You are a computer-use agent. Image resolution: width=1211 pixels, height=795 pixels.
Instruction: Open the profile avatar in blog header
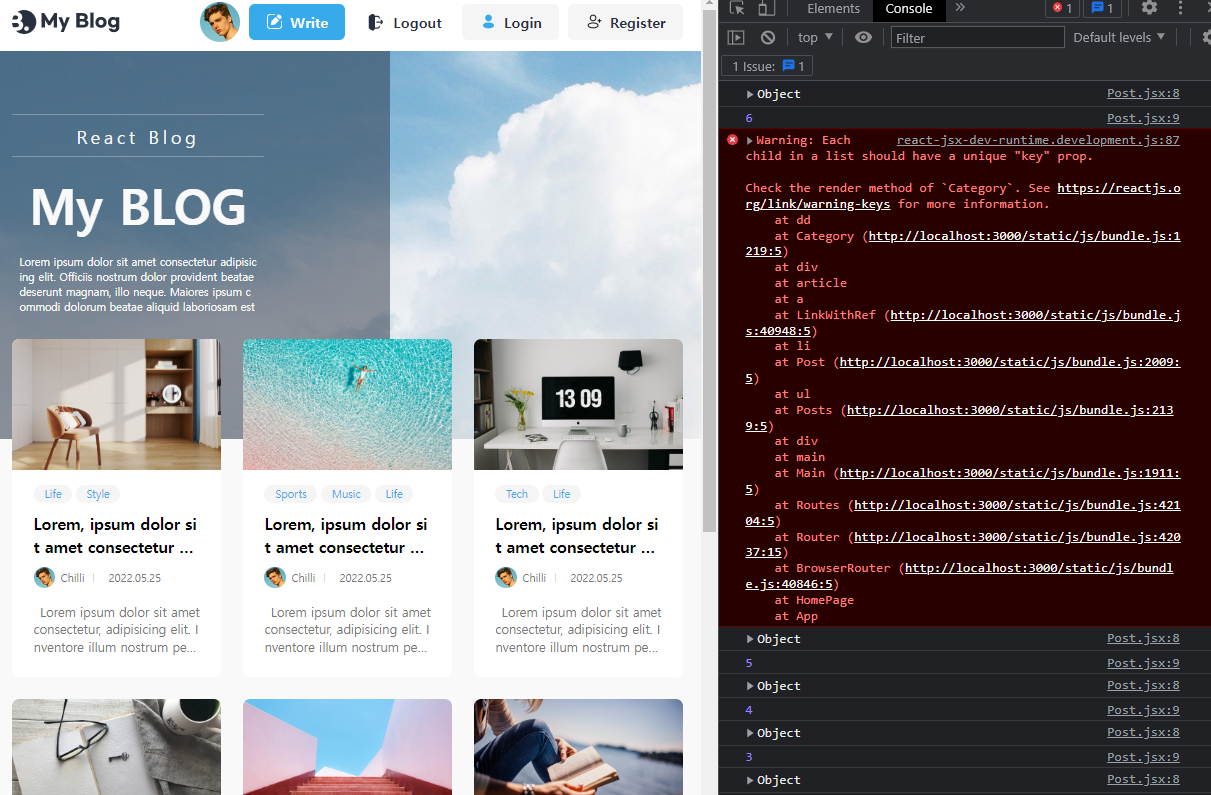click(x=220, y=22)
